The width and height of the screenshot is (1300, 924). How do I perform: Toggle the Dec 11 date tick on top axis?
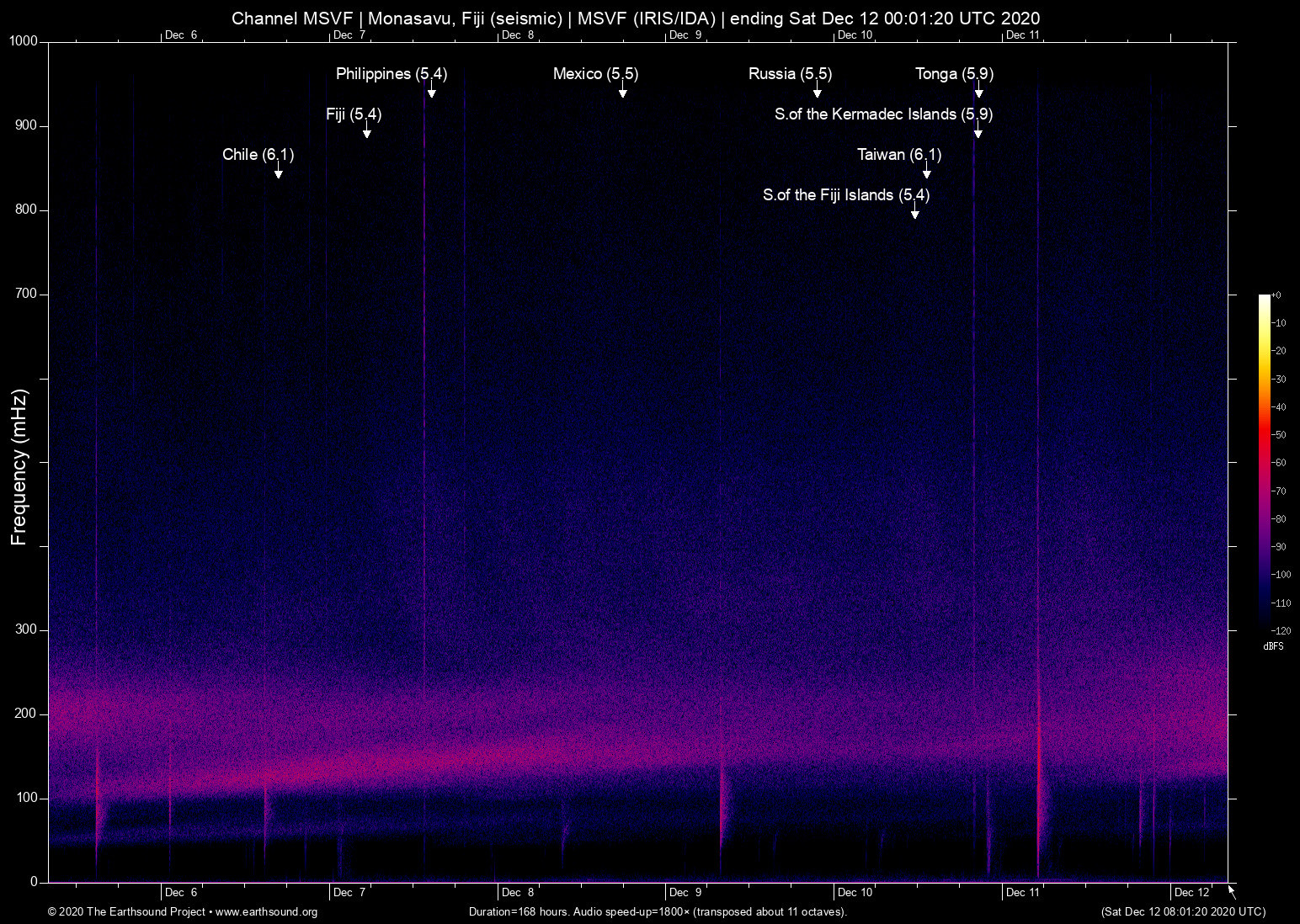point(1020,35)
